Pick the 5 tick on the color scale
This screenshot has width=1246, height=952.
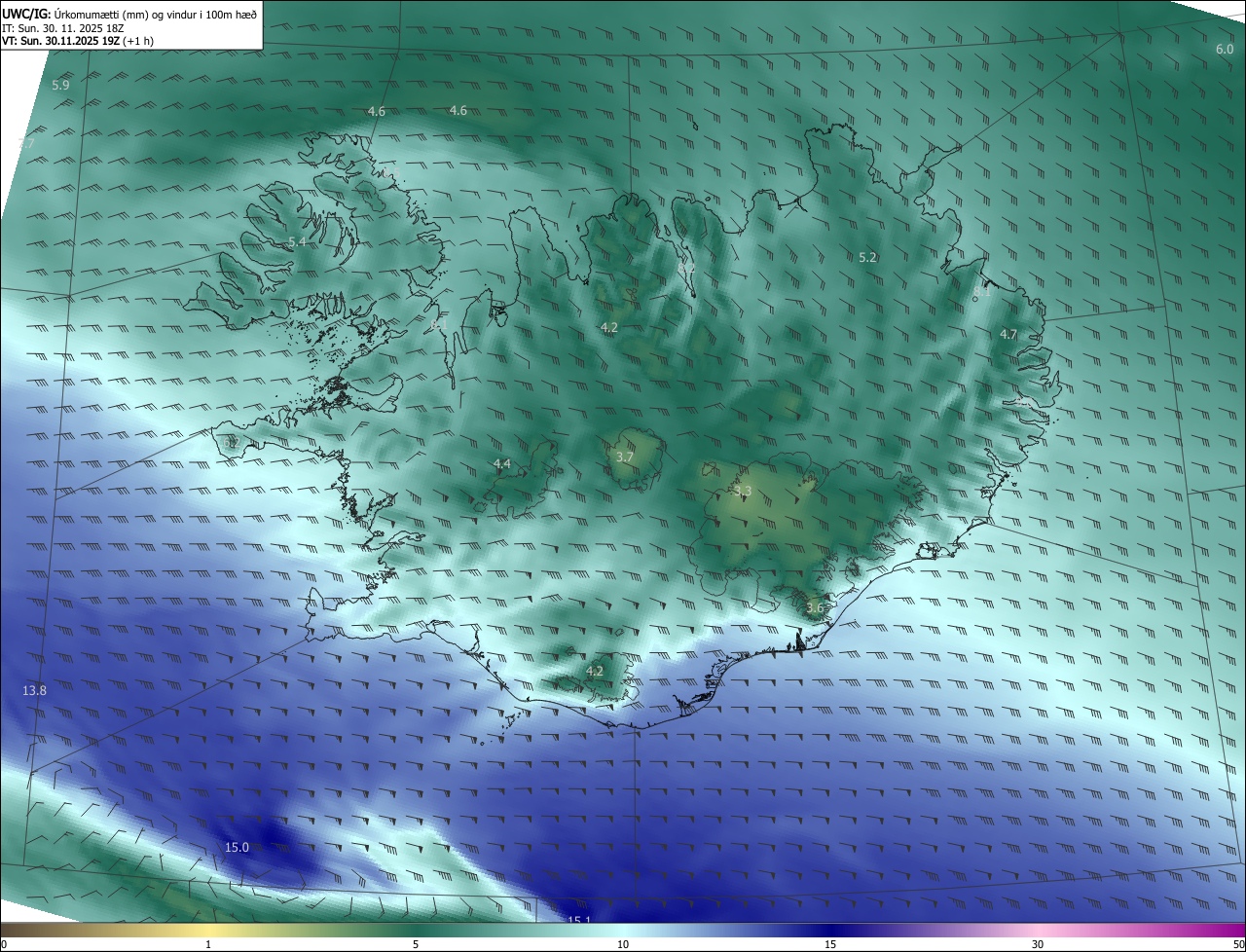[x=416, y=944]
